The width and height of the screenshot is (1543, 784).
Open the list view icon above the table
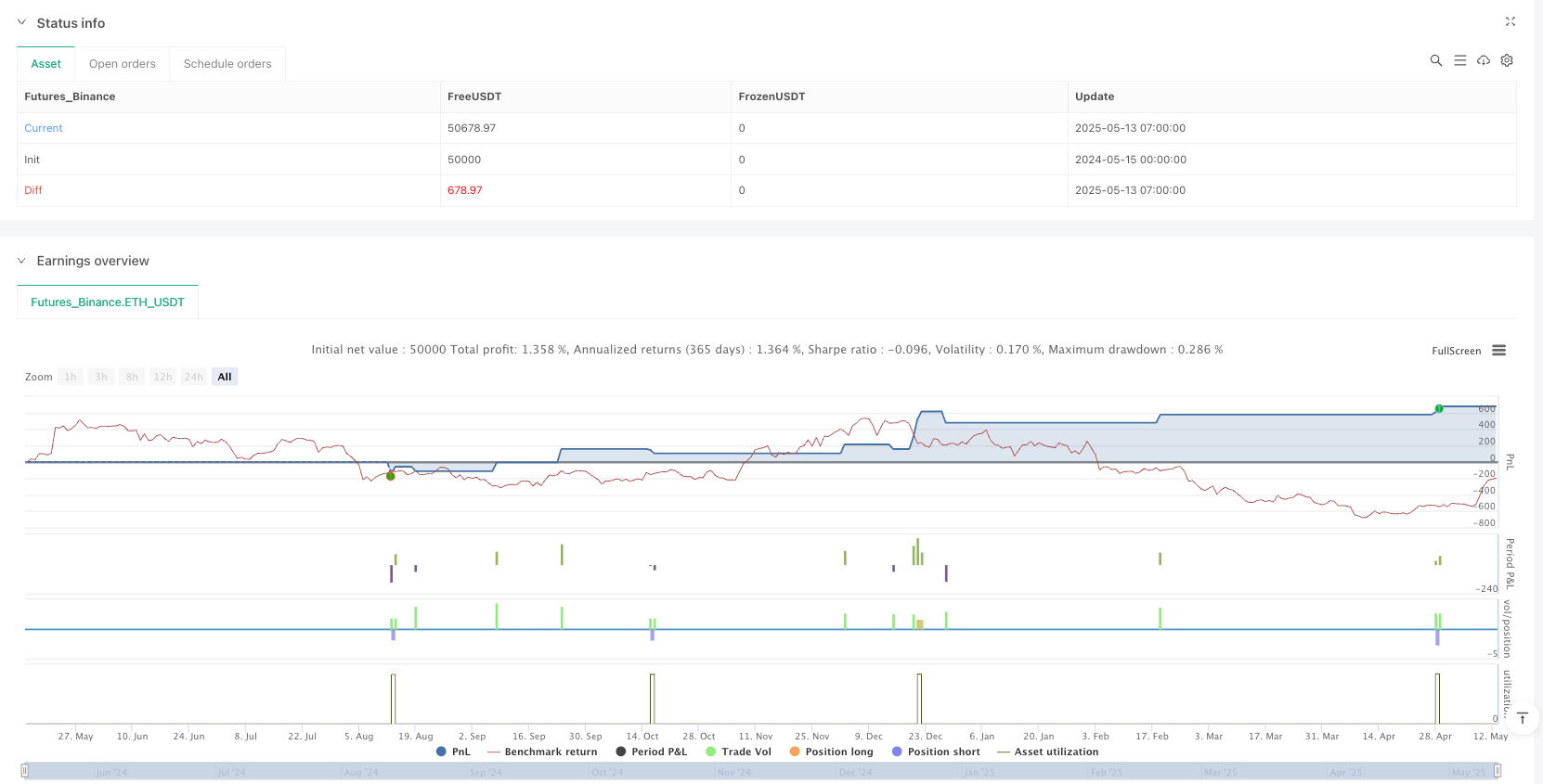pos(1459,60)
